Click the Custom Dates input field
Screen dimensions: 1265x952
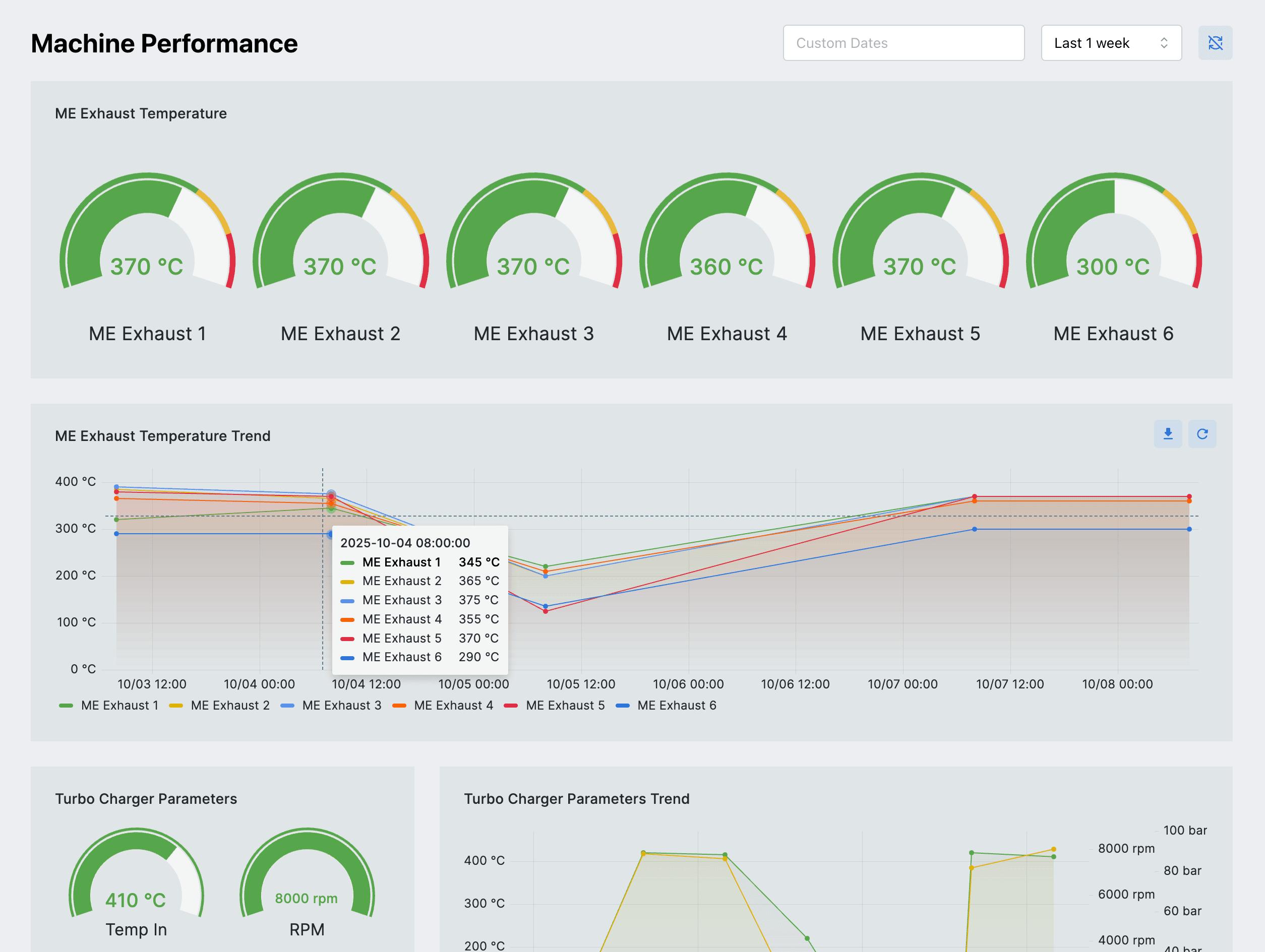[903, 43]
